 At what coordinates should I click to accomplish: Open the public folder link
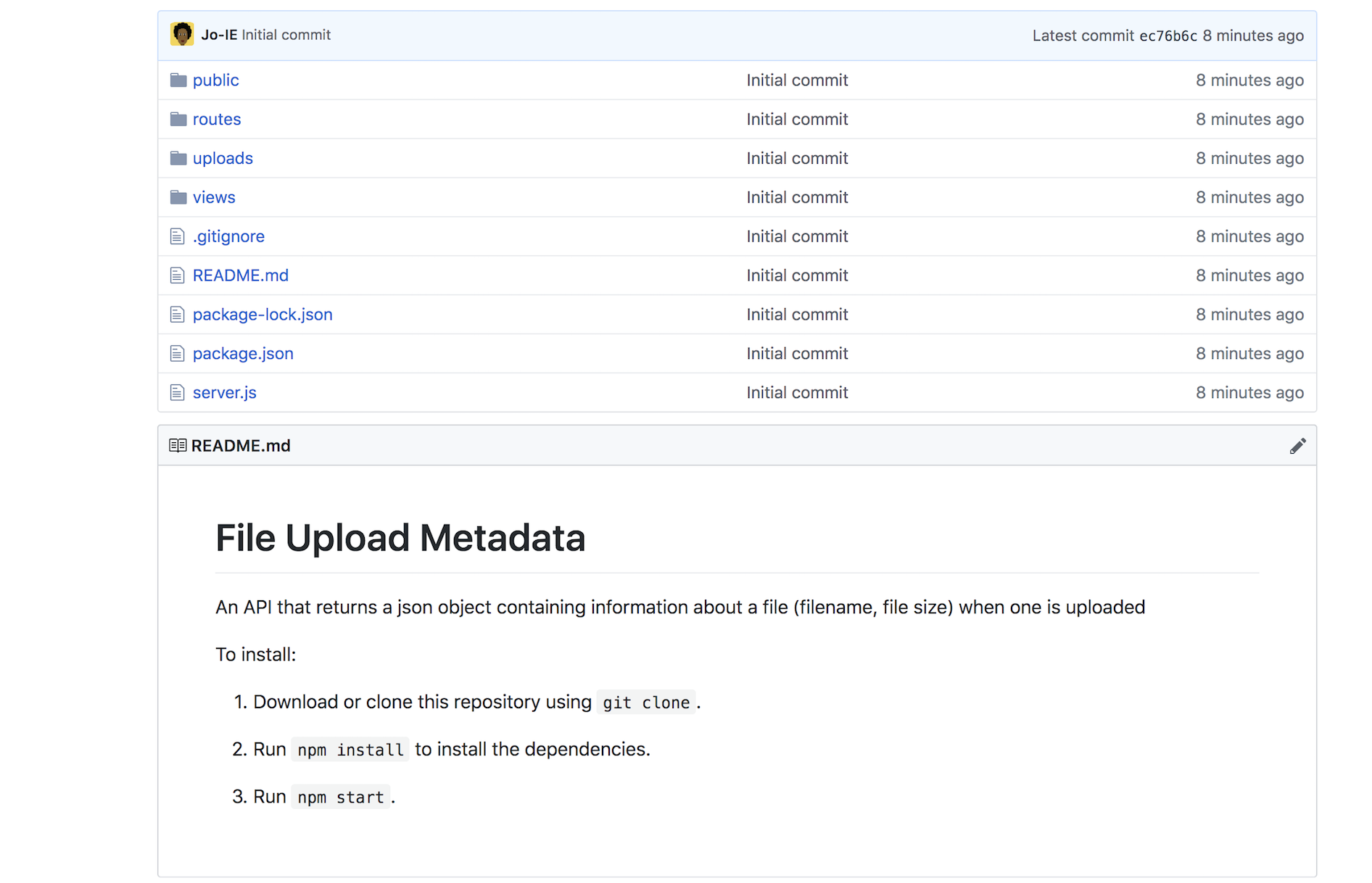(x=215, y=80)
